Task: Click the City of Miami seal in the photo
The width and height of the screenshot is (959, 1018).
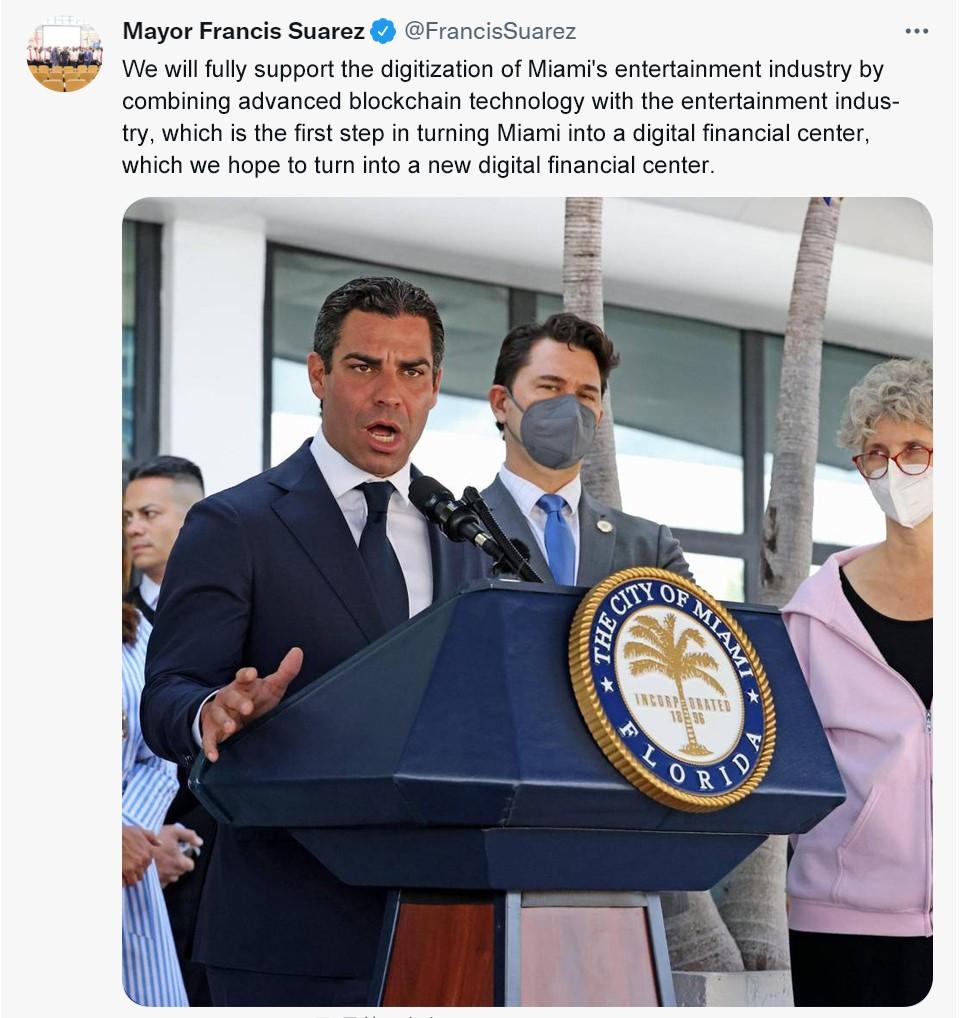Action: pos(673,689)
